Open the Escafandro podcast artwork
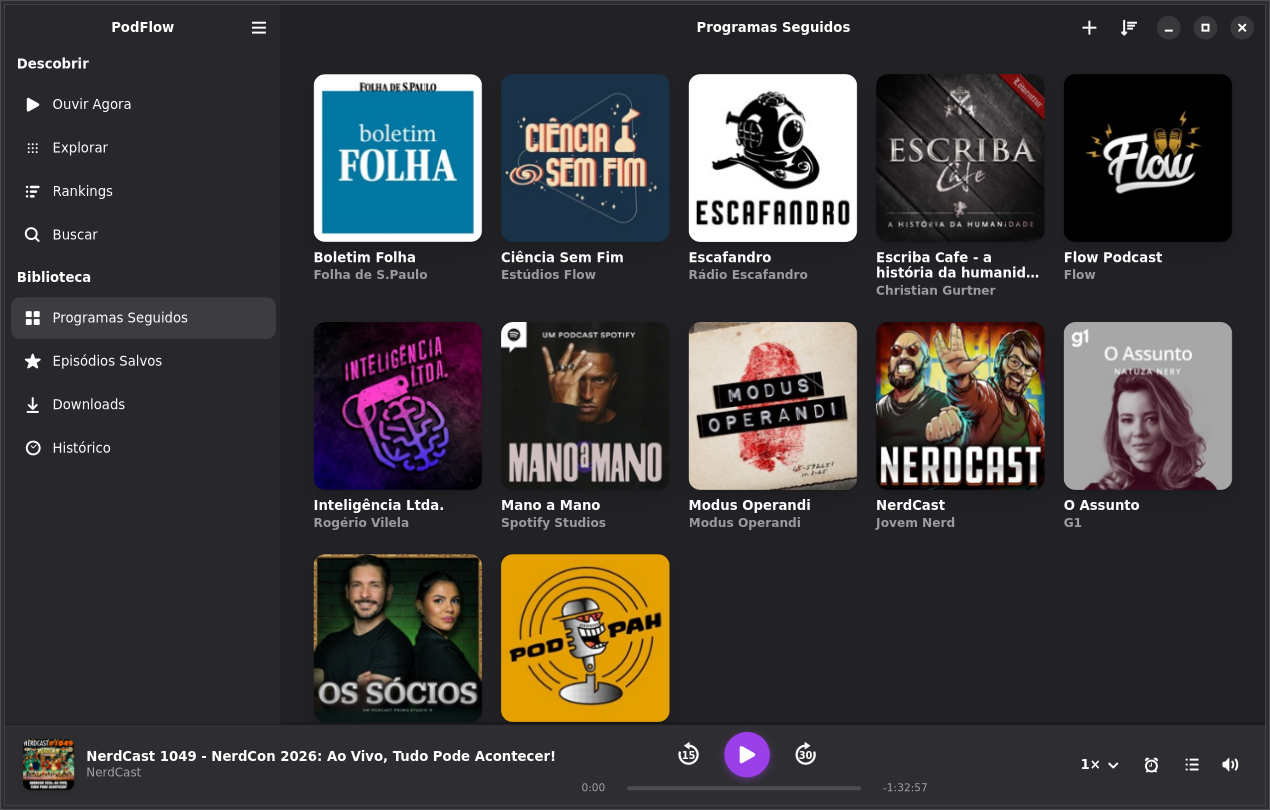Viewport: 1270px width, 810px height. pos(773,158)
